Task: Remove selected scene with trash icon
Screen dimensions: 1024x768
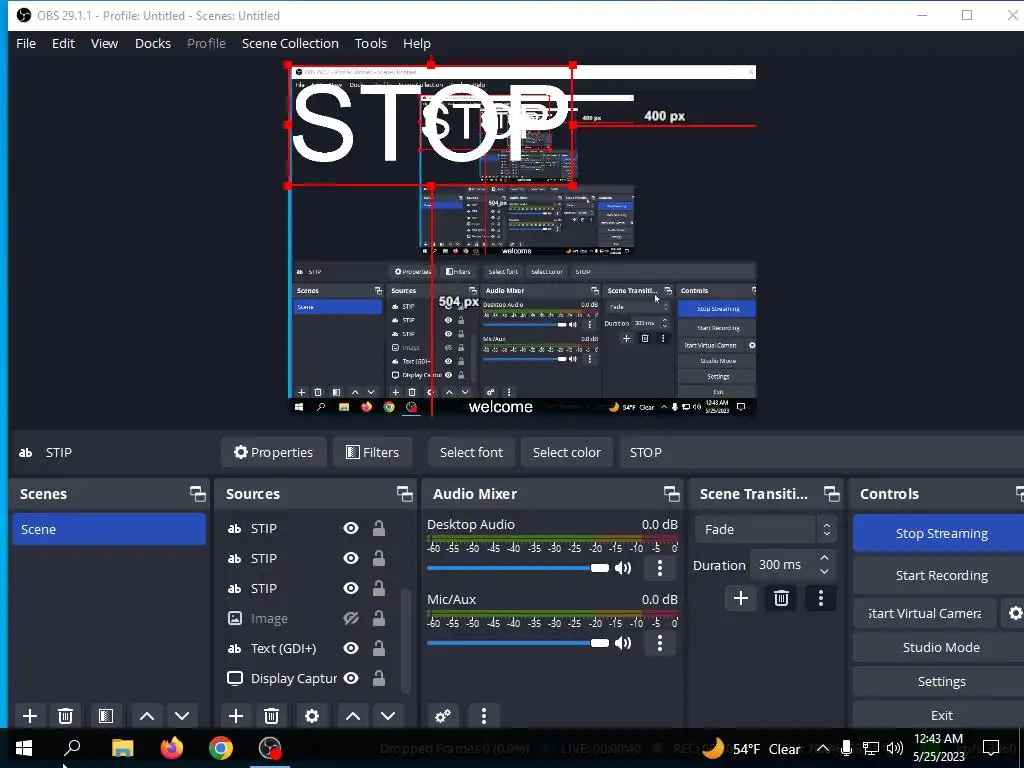Action: 65,716
